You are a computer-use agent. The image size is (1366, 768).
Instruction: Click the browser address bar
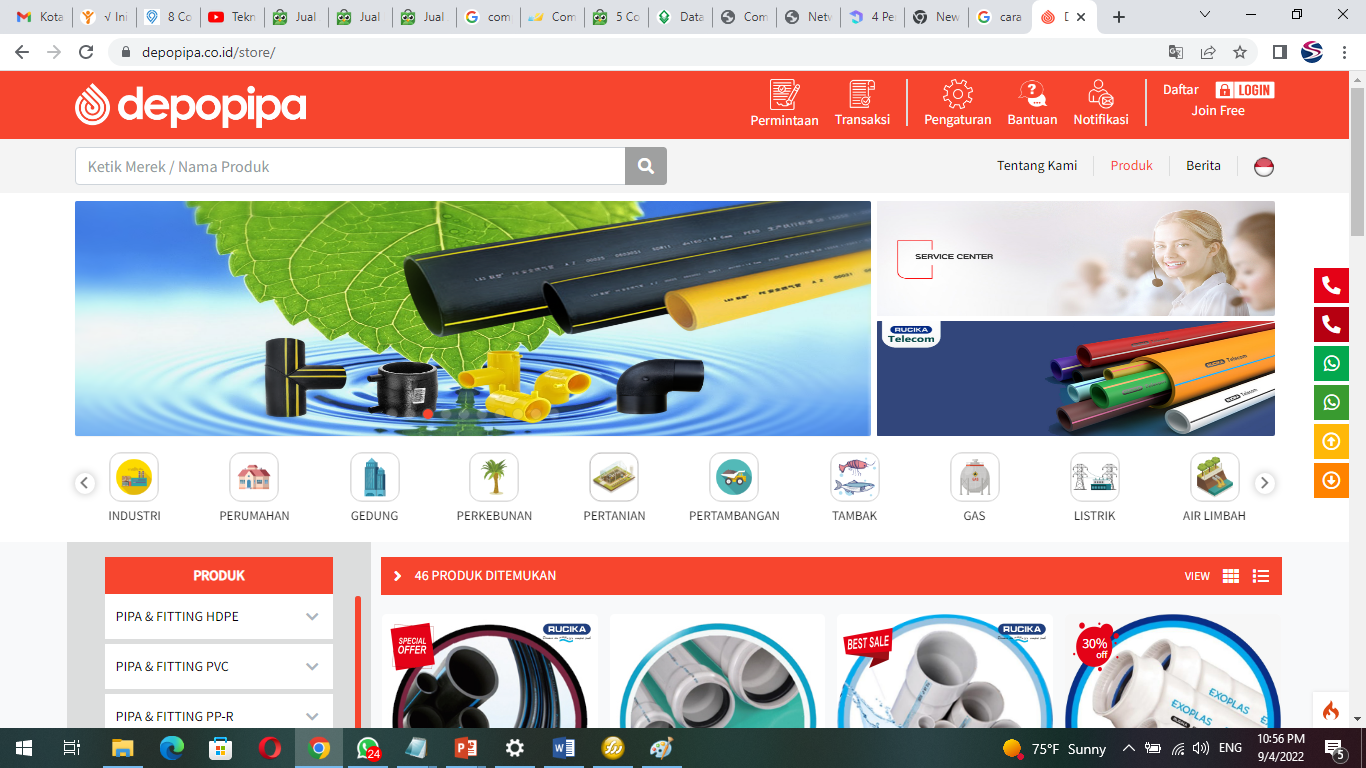640,52
